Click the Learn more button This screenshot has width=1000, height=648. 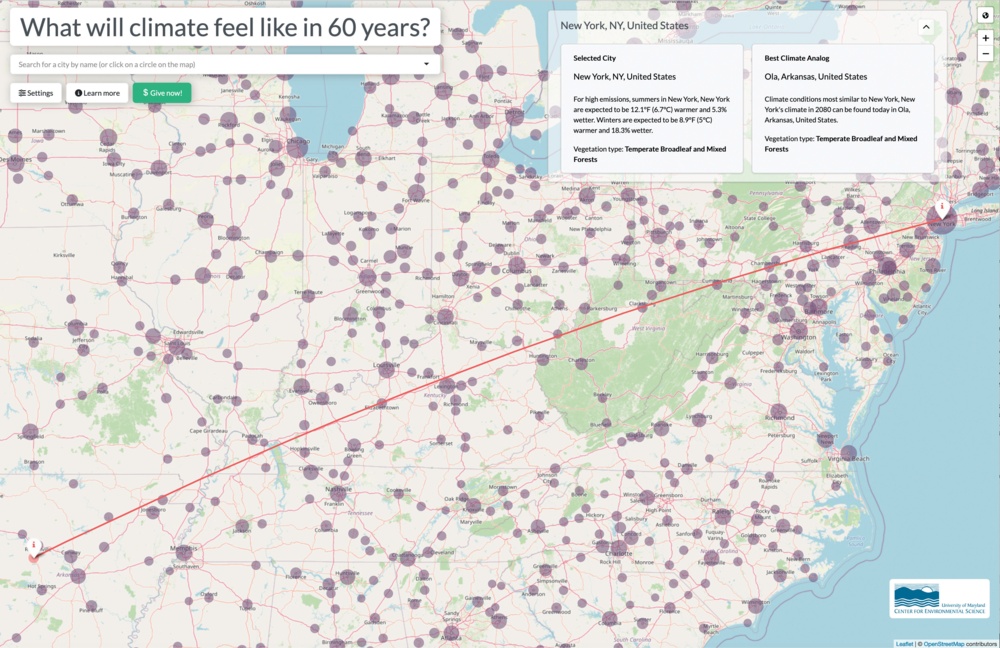click(97, 93)
